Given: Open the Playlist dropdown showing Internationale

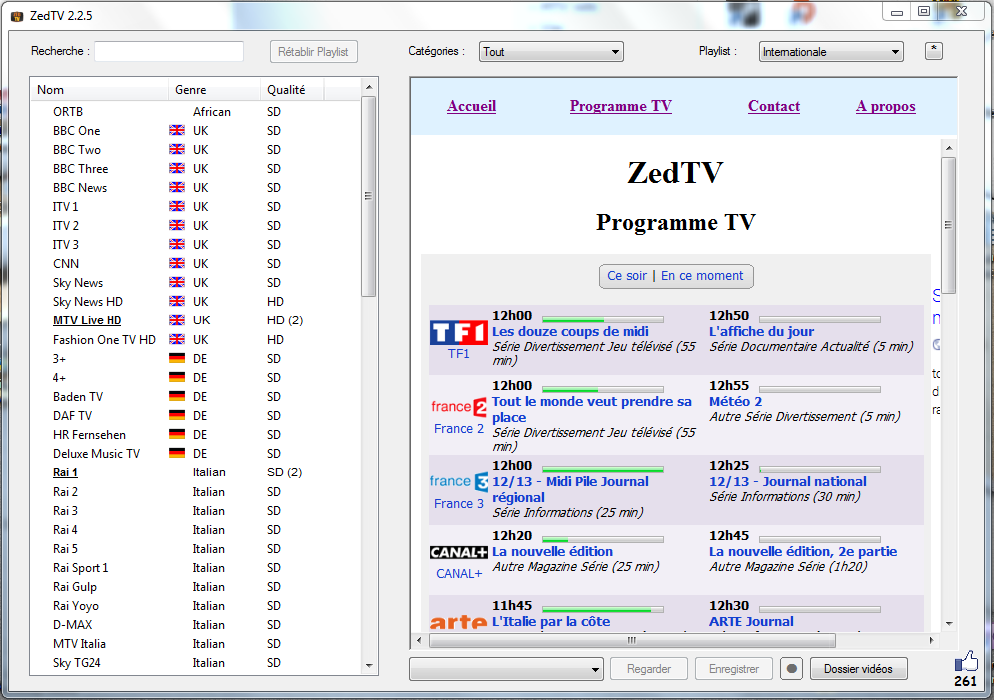Looking at the screenshot, I should click(830, 51).
